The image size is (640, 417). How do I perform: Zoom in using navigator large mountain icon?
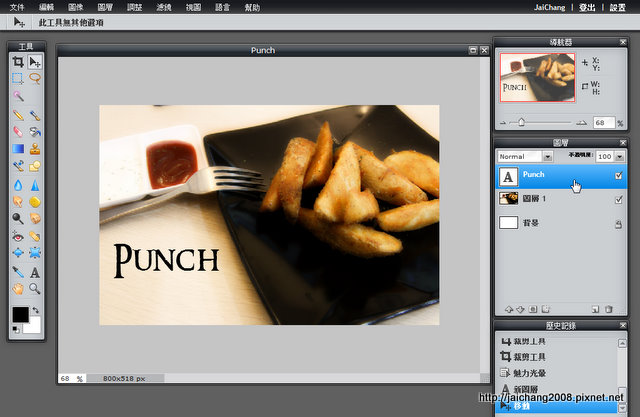(582, 122)
